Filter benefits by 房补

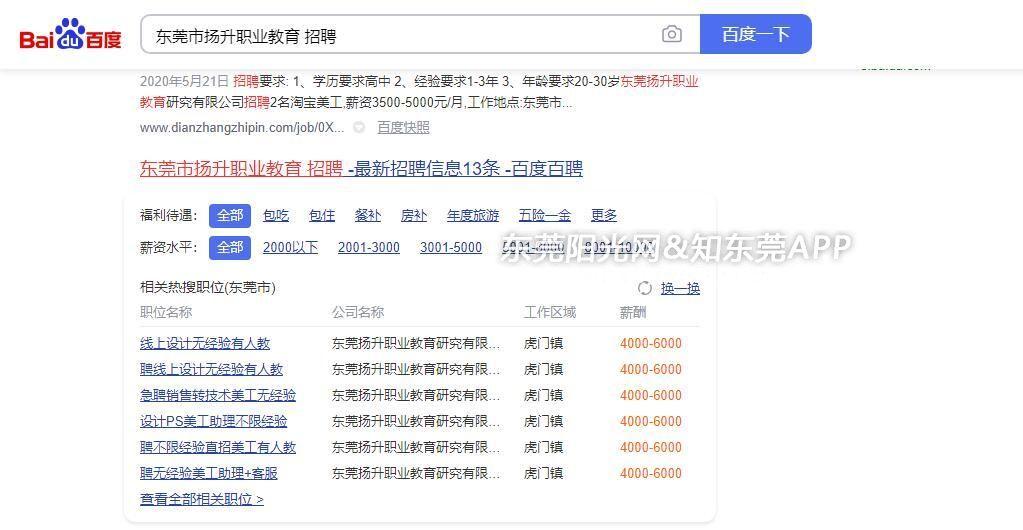(x=414, y=215)
